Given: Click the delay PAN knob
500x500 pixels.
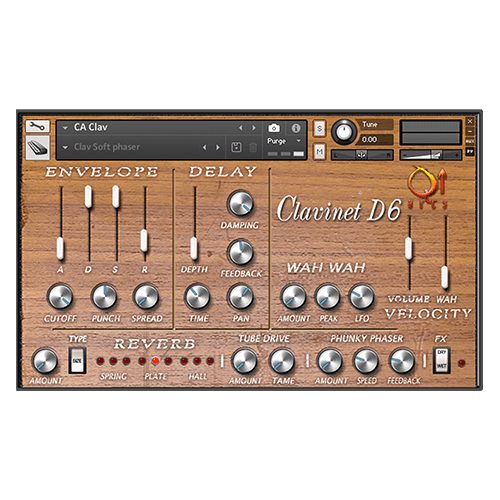Looking at the screenshot, I should coord(241,297).
